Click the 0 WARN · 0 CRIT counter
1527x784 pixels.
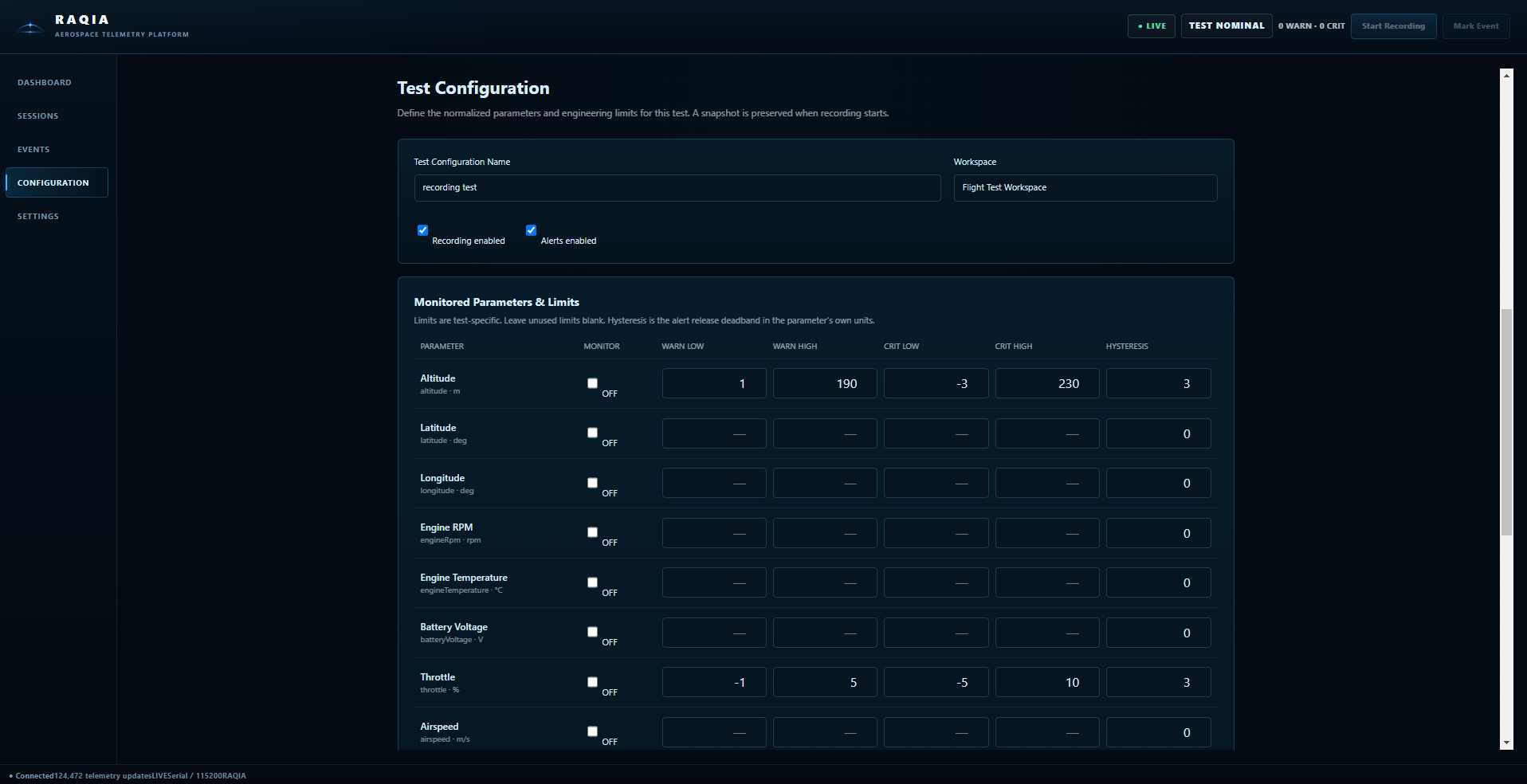tap(1311, 26)
